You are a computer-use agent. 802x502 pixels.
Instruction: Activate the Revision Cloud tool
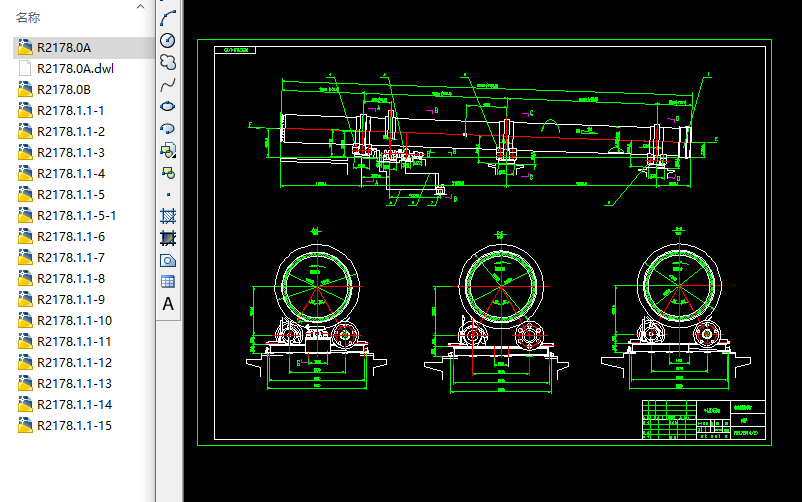pos(168,62)
